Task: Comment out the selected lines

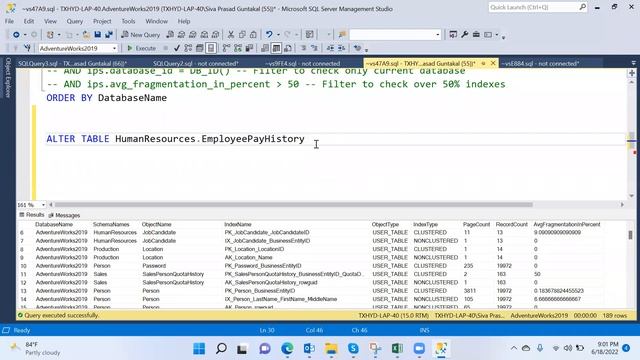Action: [x=303, y=48]
